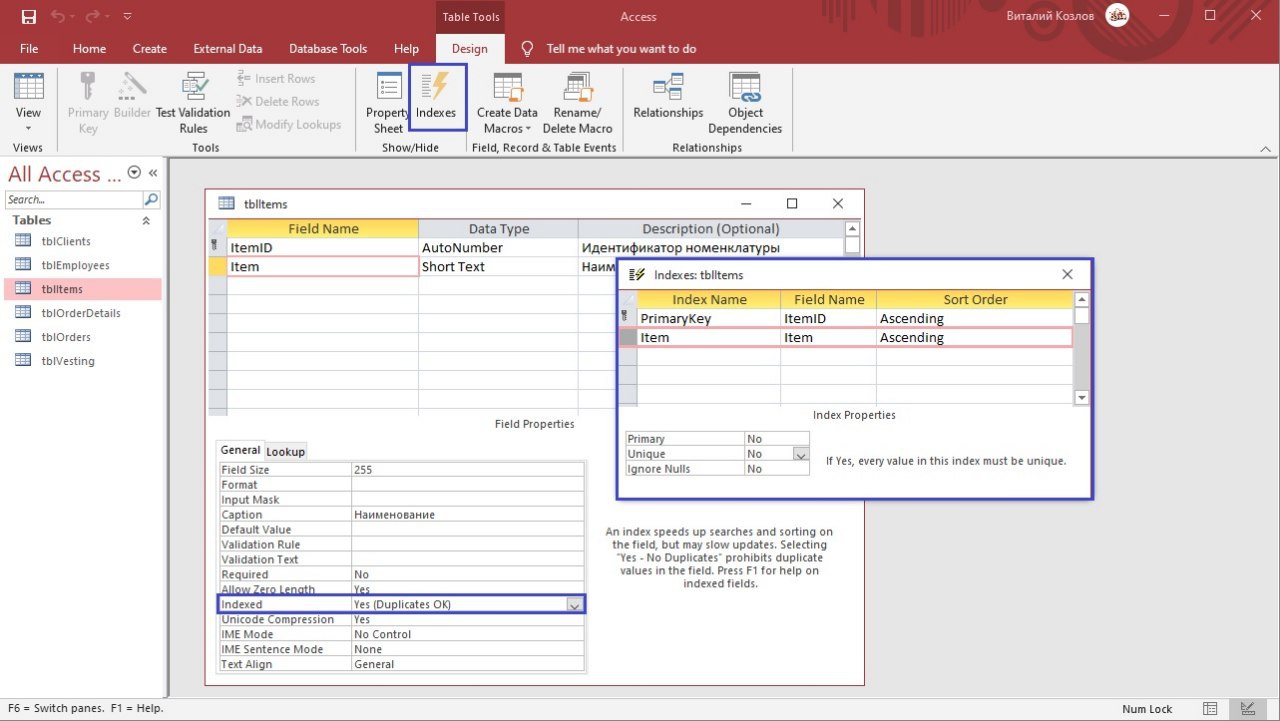The image size is (1280, 721).
Task: Select tblOrderDetails table
Action: click(82, 313)
